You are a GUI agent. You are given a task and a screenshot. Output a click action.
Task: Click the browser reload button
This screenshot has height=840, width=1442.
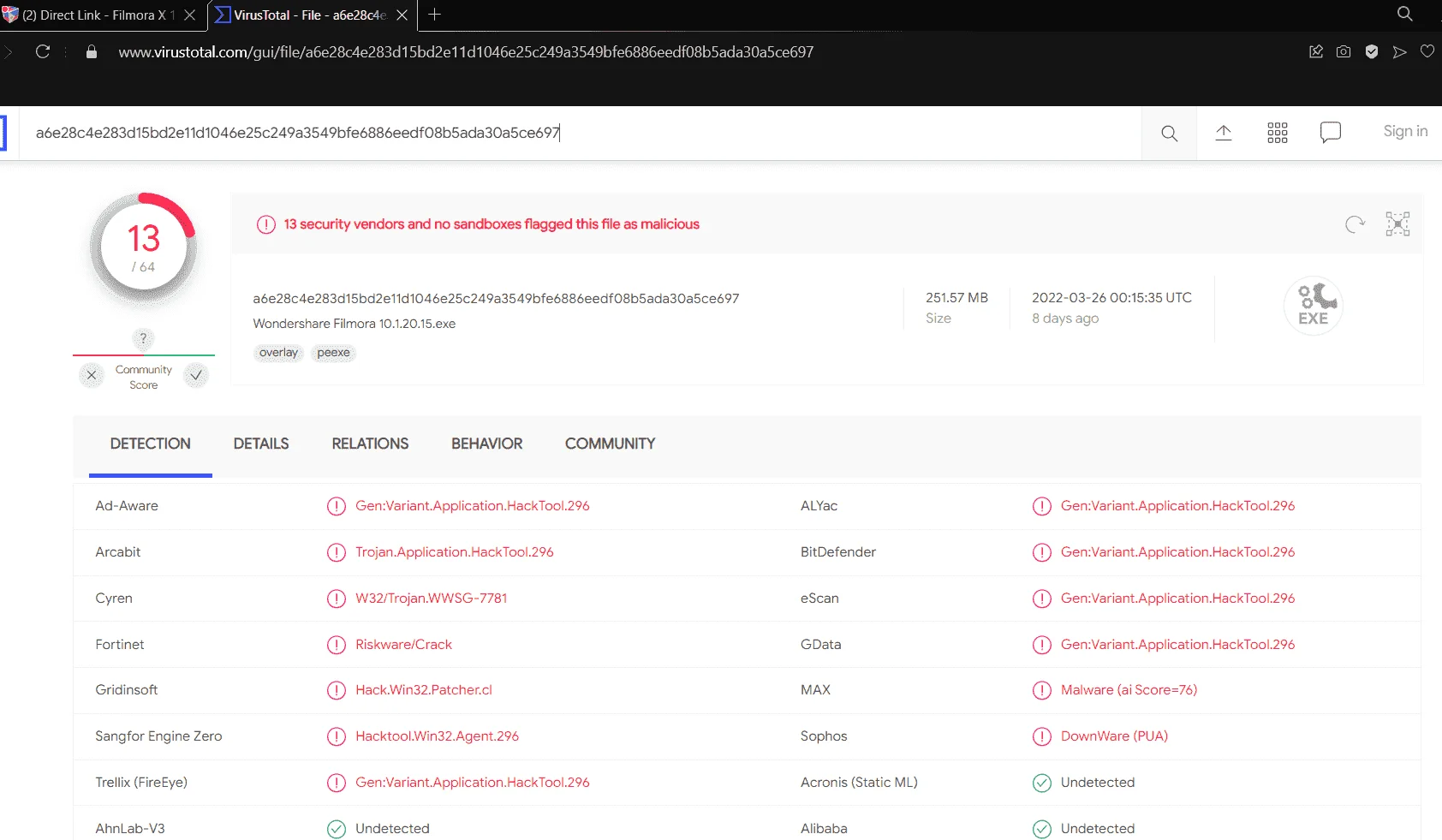coord(43,52)
